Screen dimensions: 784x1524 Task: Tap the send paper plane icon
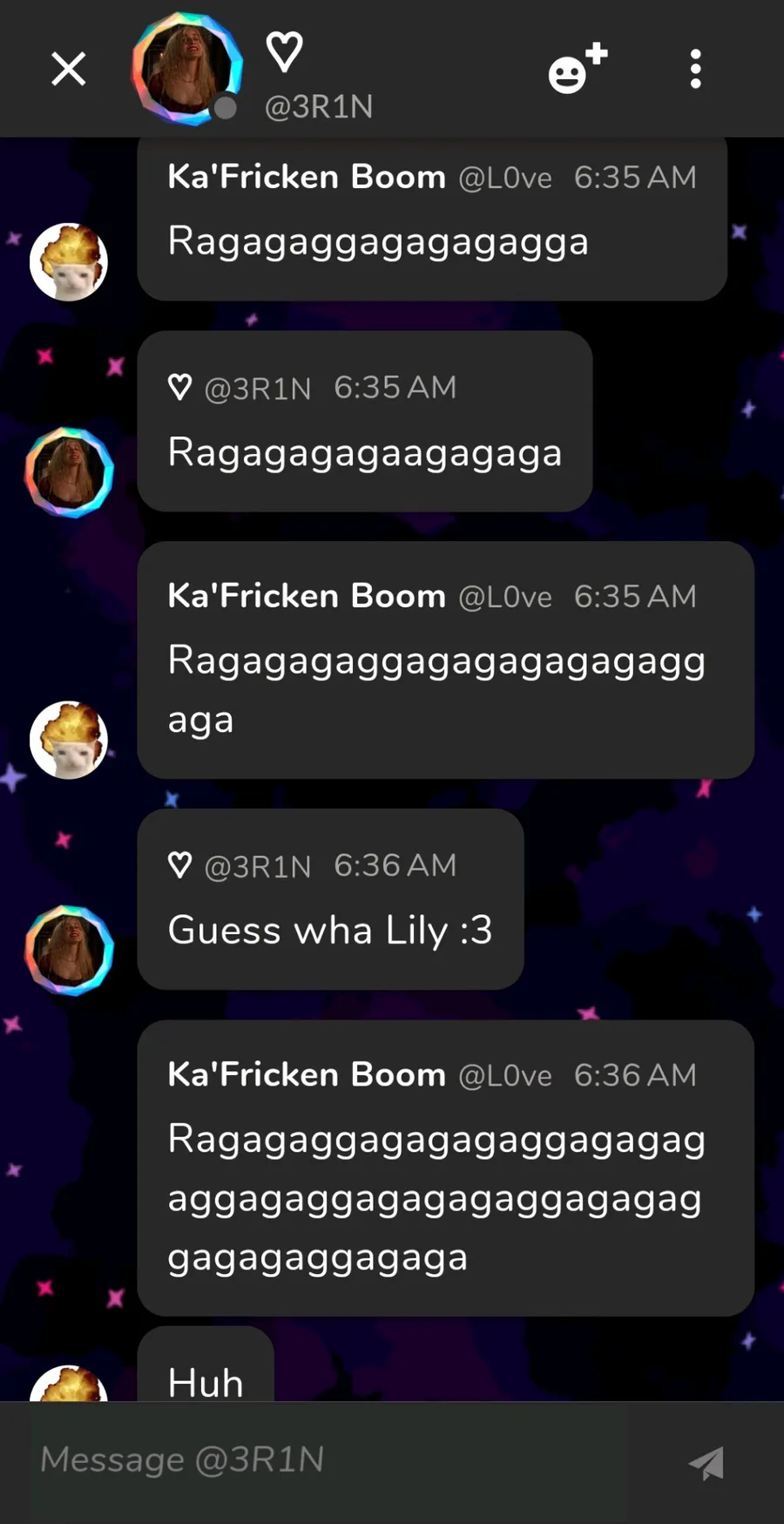pos(706,1463)
